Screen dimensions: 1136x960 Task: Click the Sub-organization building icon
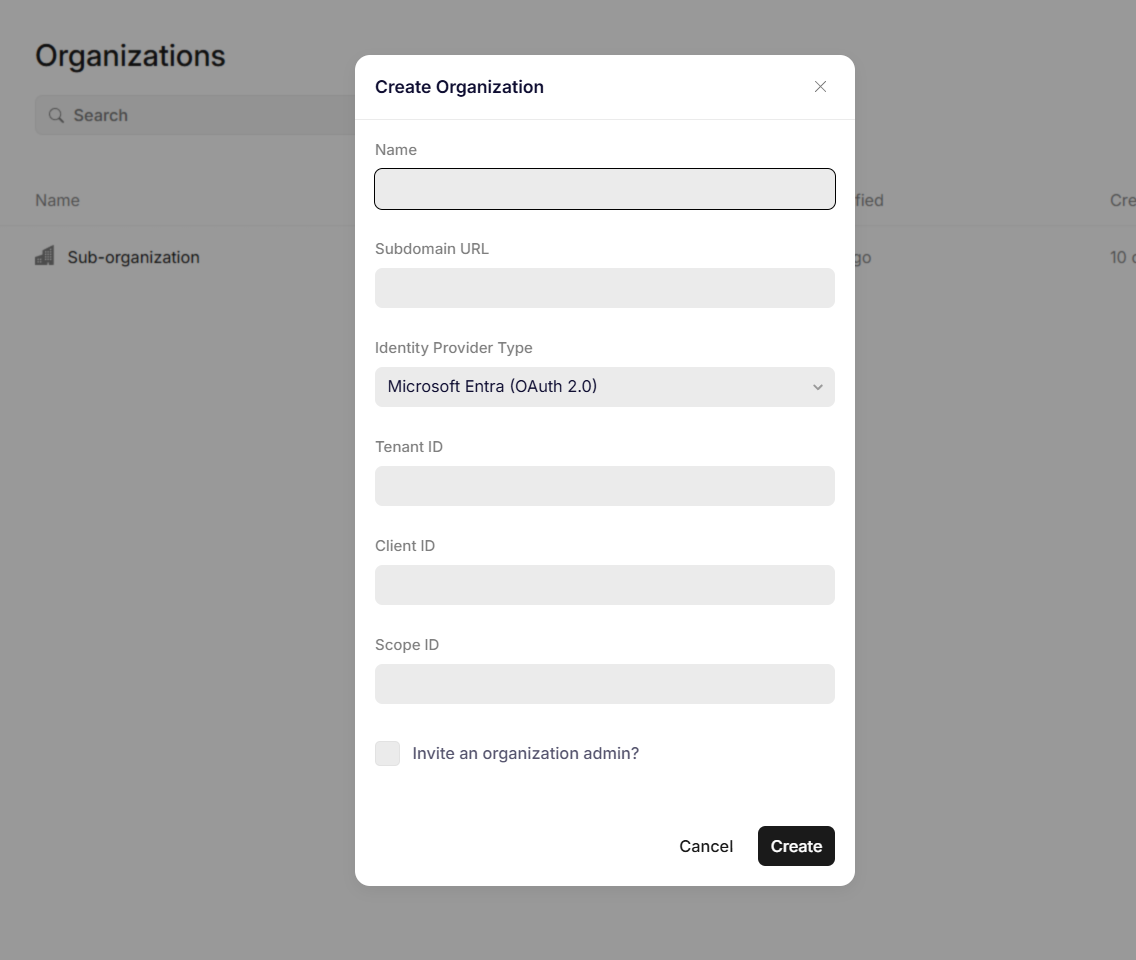click(x=45, y=256)
